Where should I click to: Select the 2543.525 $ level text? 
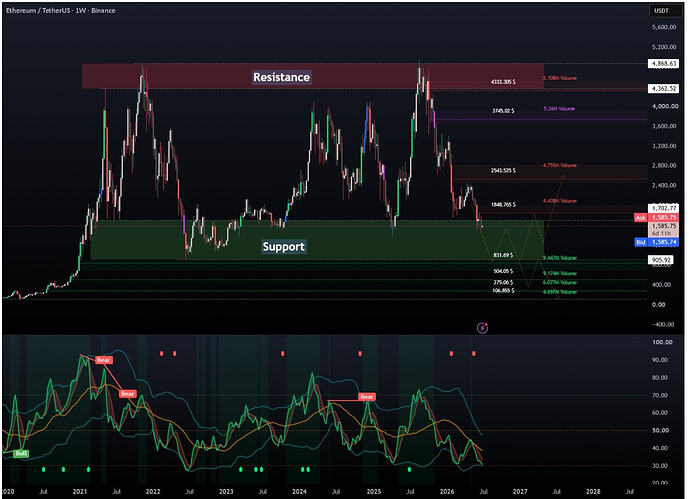(x=503, y=170)
